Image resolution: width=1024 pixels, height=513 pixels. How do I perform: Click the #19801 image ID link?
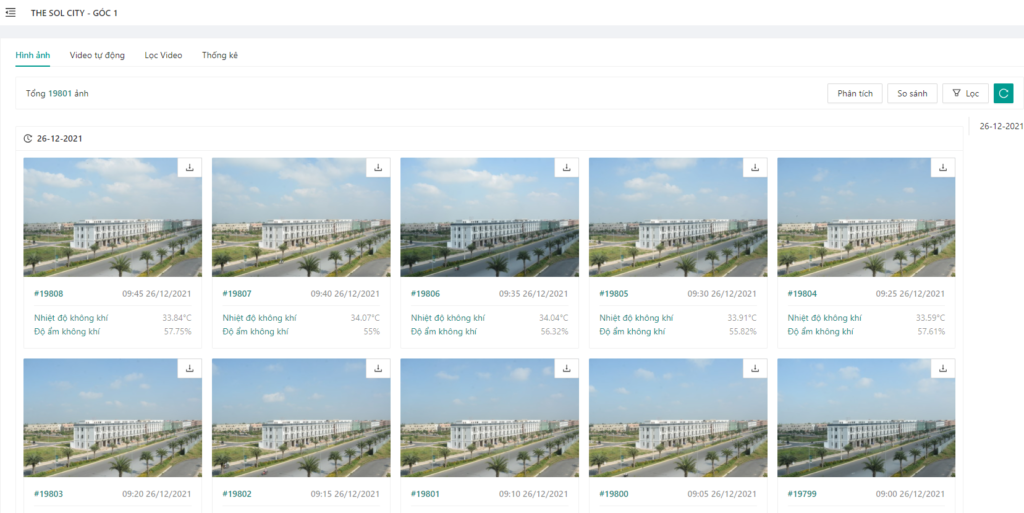click(x=425, y=494)
